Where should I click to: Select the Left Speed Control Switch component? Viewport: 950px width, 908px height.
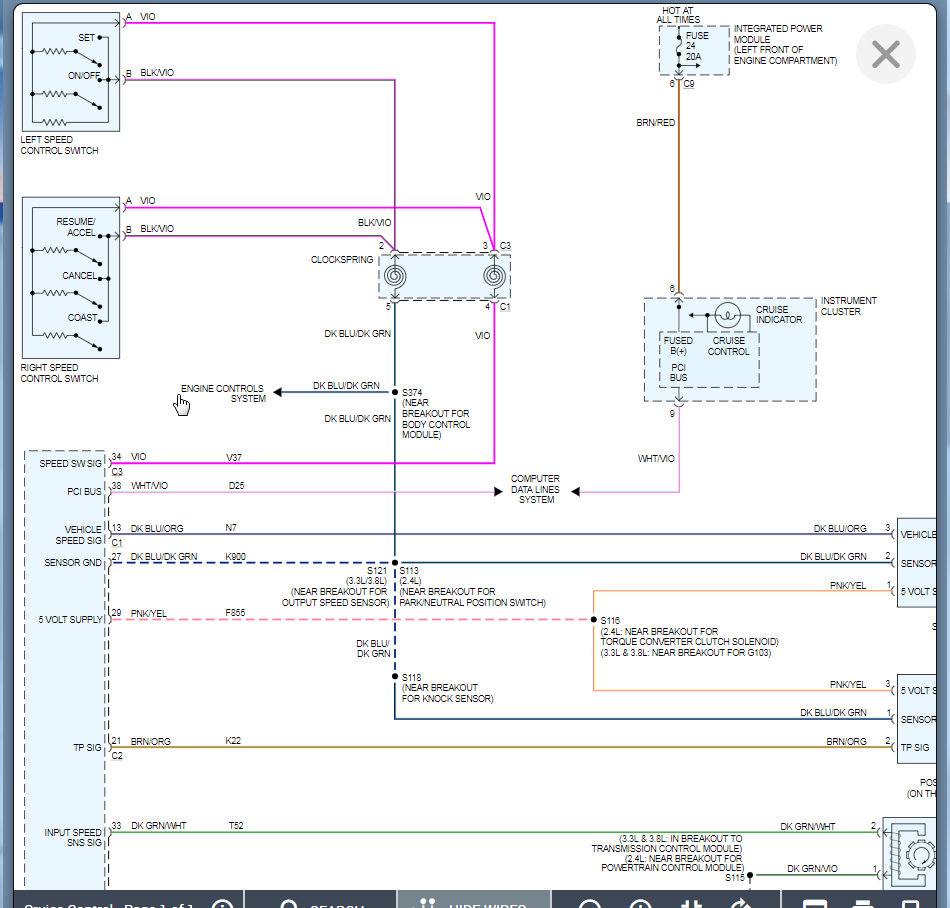pos(70,72)
